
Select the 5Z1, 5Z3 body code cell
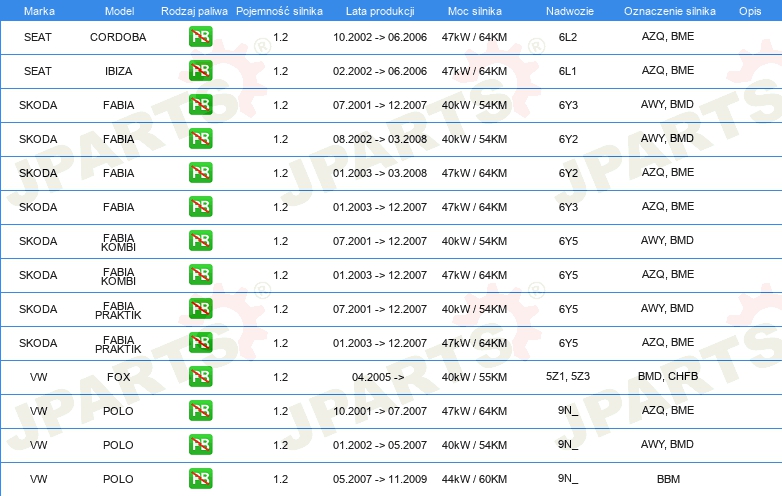[x=568, y=377]
